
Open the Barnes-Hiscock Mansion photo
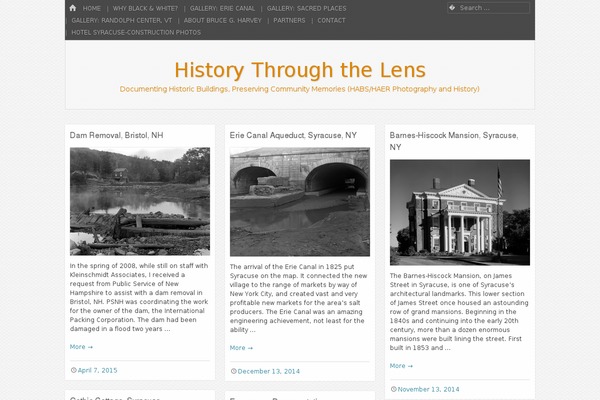point(460,212)
